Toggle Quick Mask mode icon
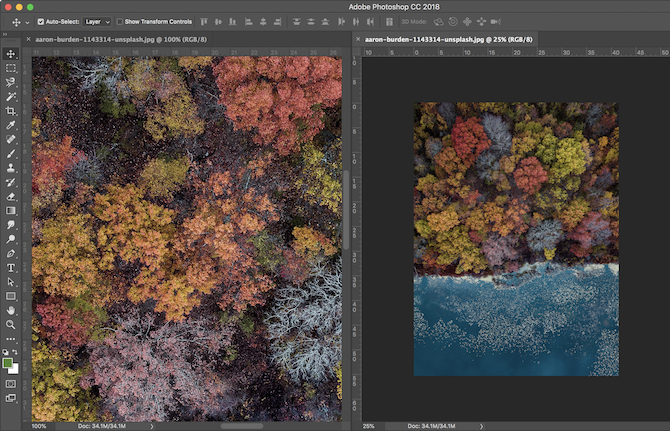Image resolution: width=670 pixels, height=431 pixels. pyautogui.click(x=11, y=383)
